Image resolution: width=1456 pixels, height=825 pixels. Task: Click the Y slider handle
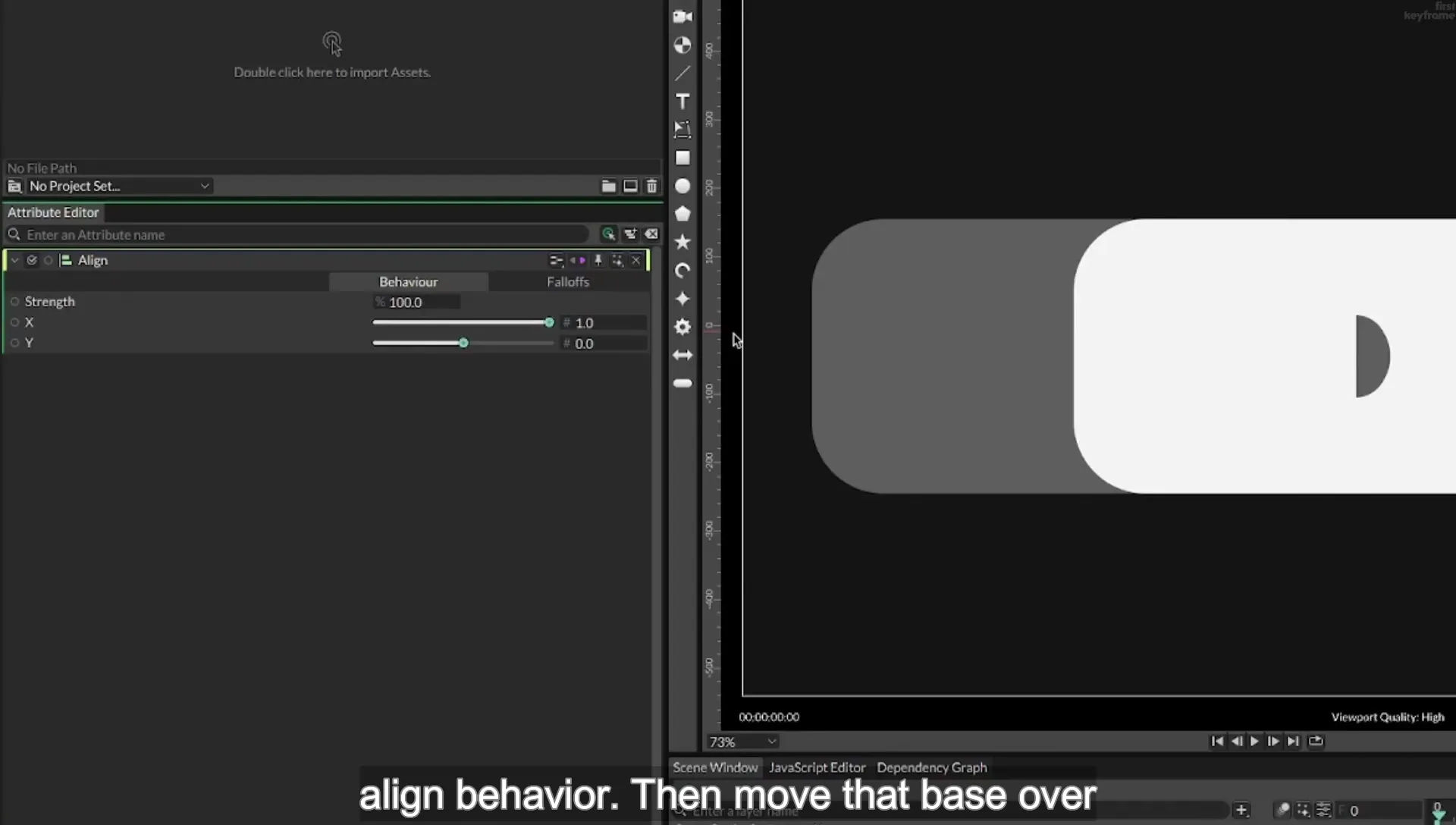463,343
